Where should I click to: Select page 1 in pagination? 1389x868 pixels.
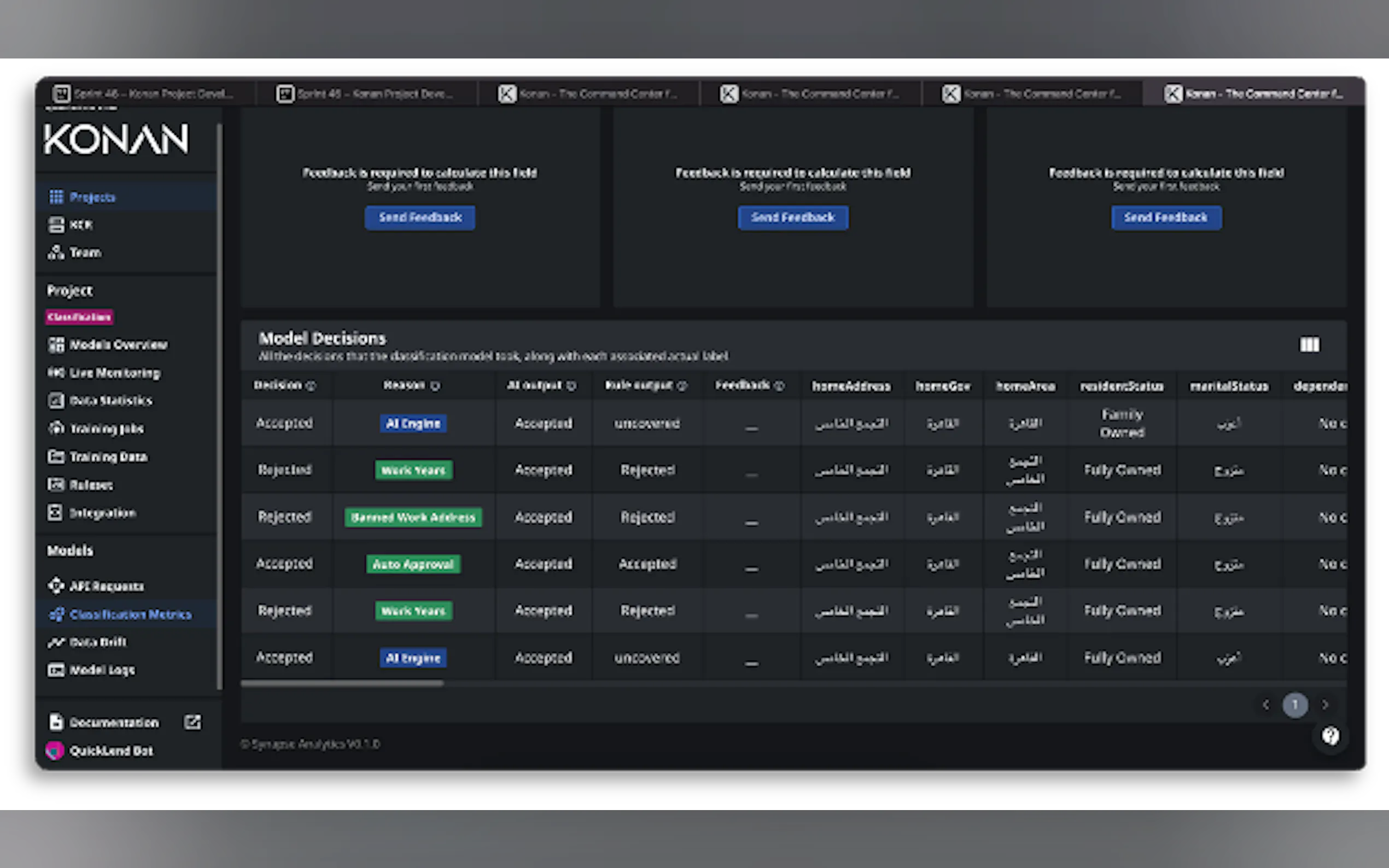(x=1295, y=705)
